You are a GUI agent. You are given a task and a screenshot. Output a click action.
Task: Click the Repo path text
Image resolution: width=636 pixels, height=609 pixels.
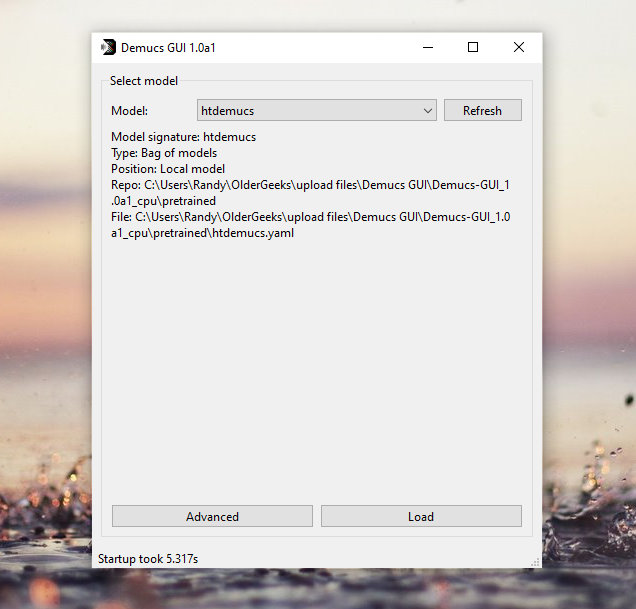pos(310,193)
